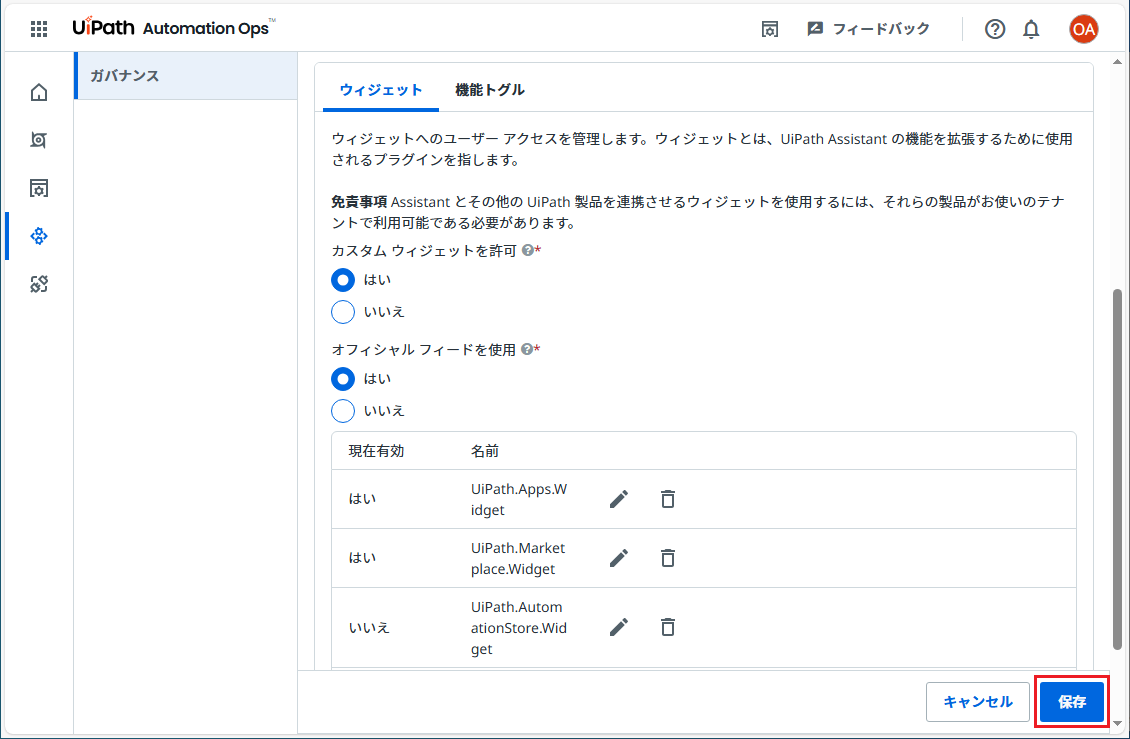Open the governance icon in the top header
This screenshot has height=739, width=1130.
pos(770,29)
